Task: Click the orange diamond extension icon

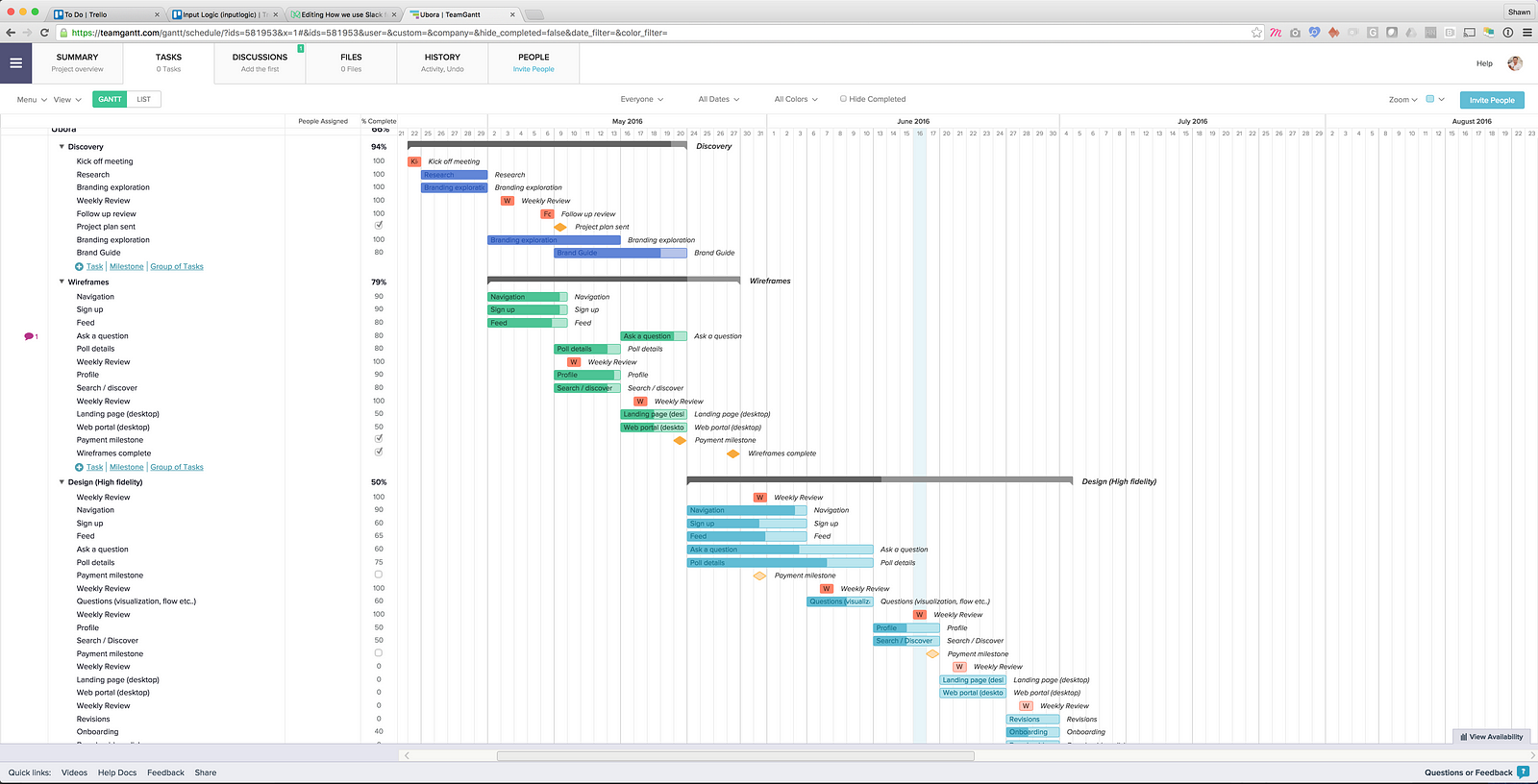Action: click(1333, 33)
